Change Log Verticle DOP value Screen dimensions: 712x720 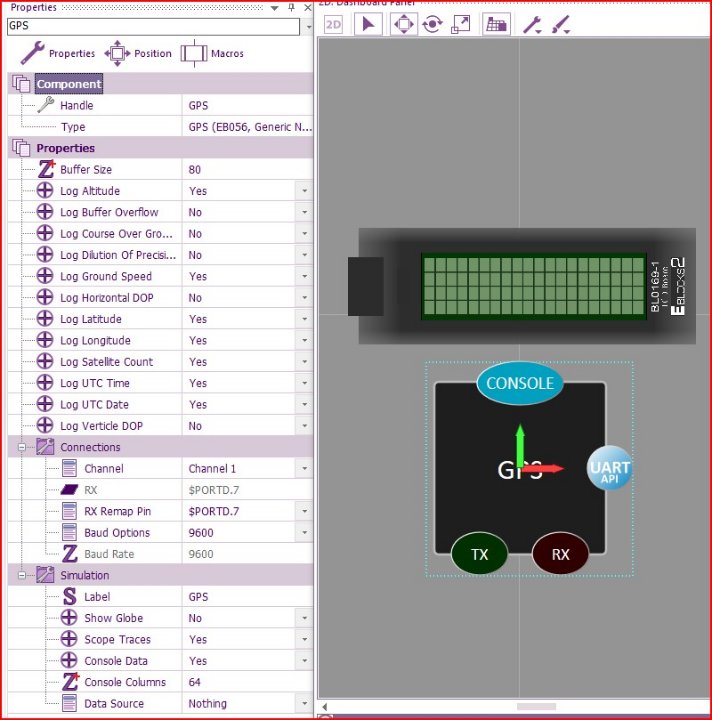pos(303,426)
